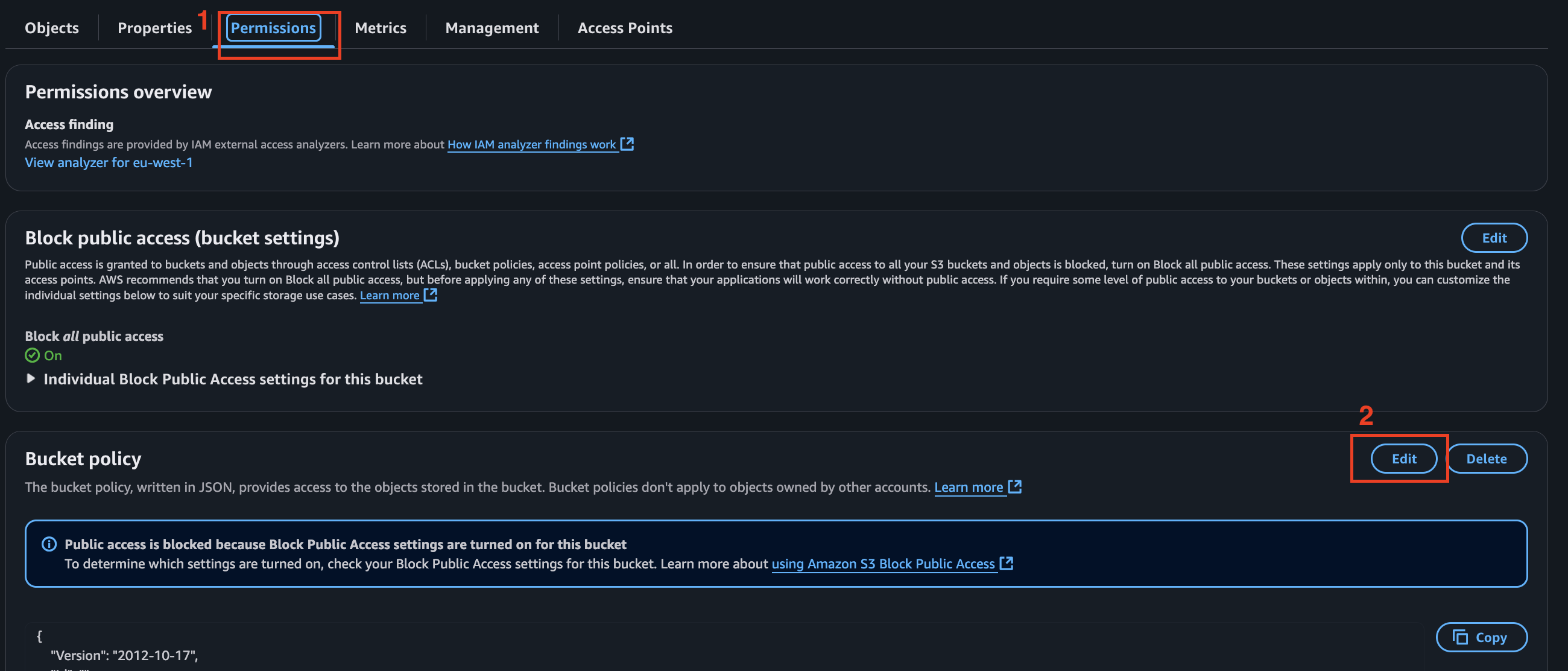Open 'using Amazon S3 Block Public Access' link
This screenshot has width=1568, height=671.
tap(883, 564)
